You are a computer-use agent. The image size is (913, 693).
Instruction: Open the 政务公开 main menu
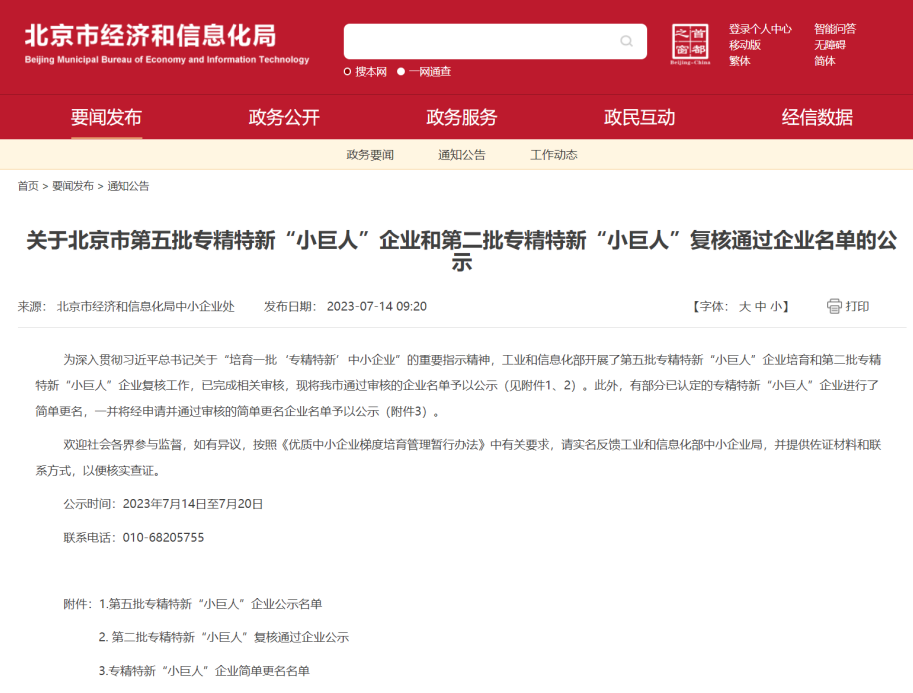[284, 117]
